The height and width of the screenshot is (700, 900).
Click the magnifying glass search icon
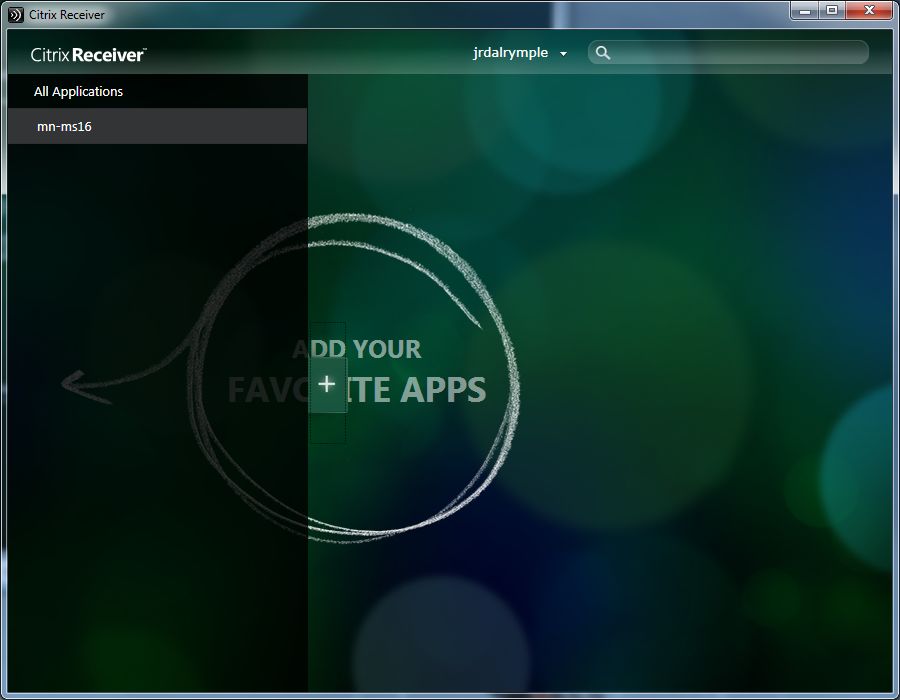pos(603,53)
